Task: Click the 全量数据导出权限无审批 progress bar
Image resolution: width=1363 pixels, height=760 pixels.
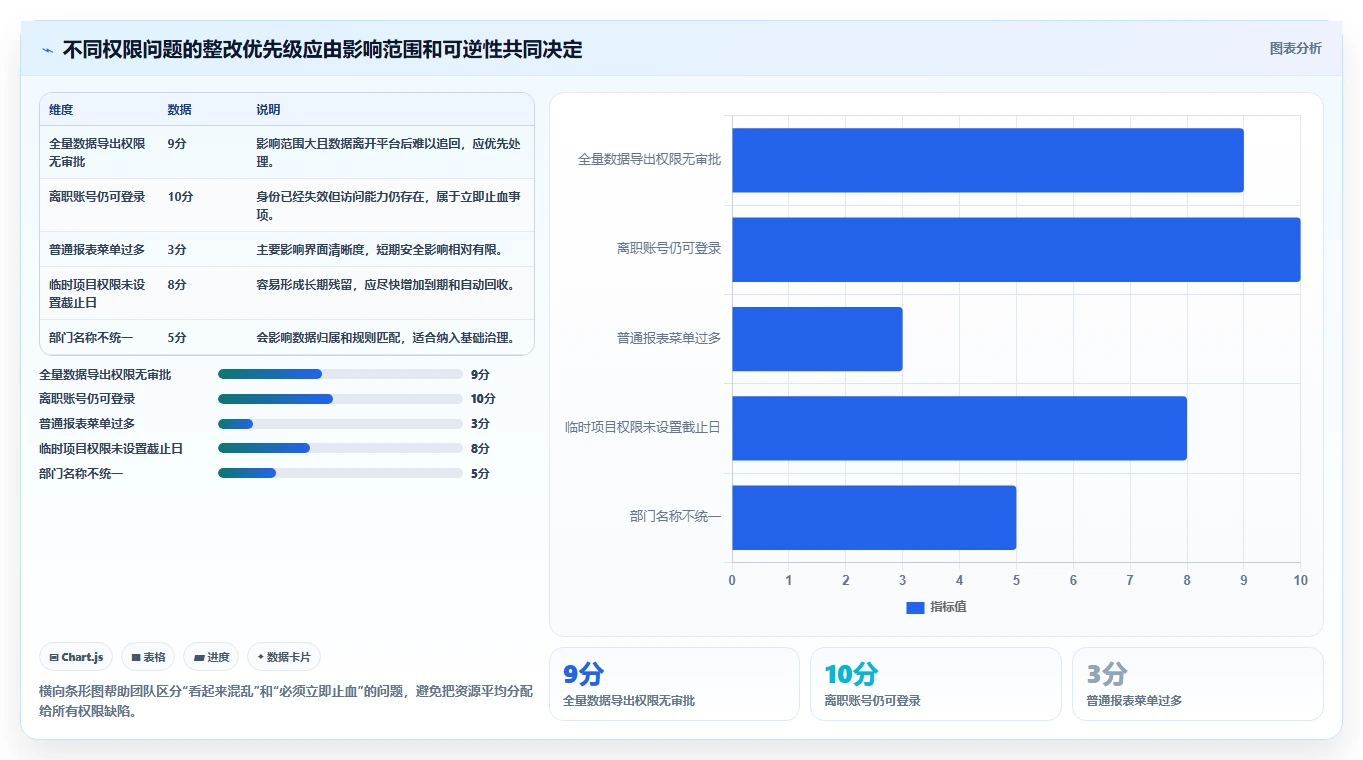Action: coord(340,374)
